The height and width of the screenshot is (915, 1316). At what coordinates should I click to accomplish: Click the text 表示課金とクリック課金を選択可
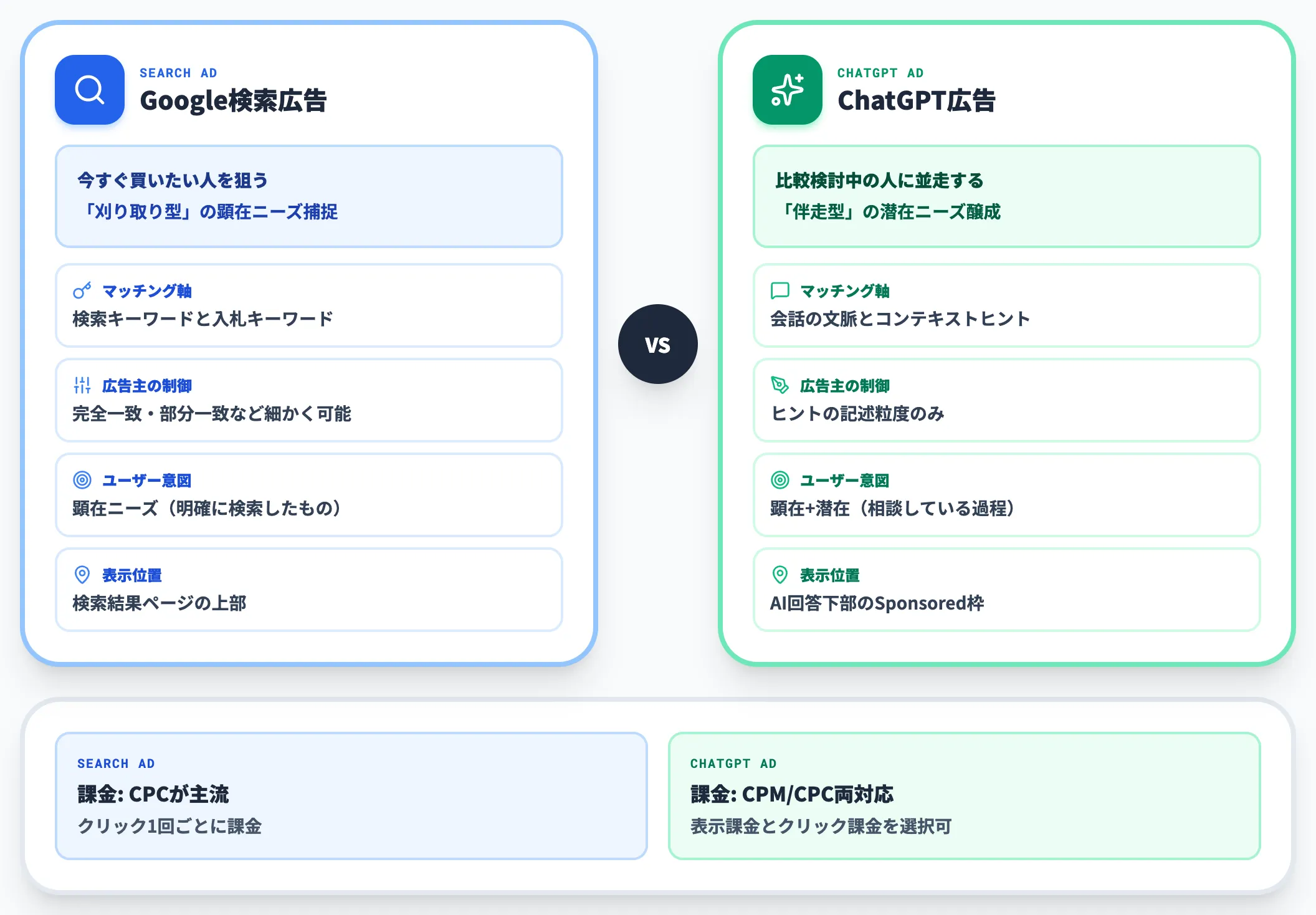click(821, 826)
